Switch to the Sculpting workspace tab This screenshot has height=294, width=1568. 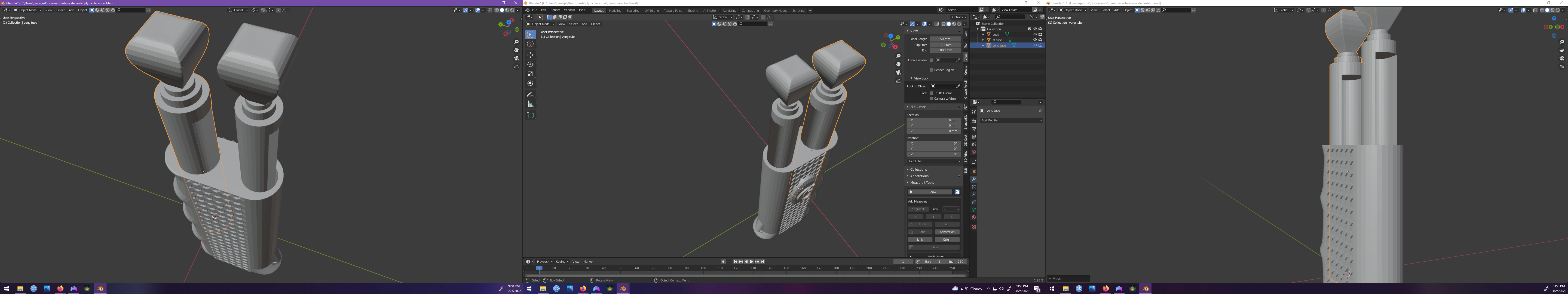[x=632, y=10]
